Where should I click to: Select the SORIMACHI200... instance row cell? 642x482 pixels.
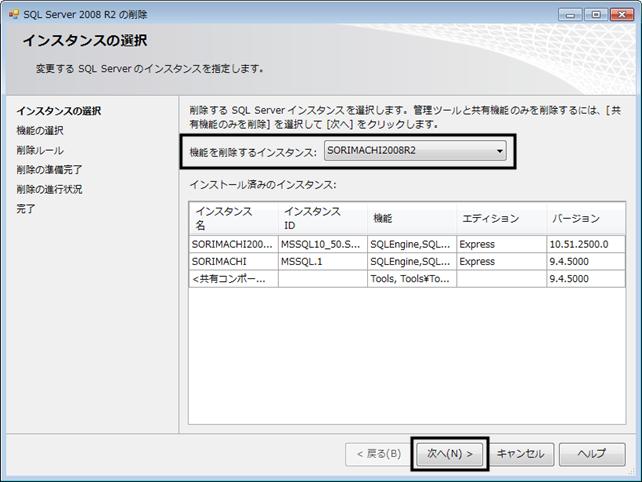pos(234,244)
